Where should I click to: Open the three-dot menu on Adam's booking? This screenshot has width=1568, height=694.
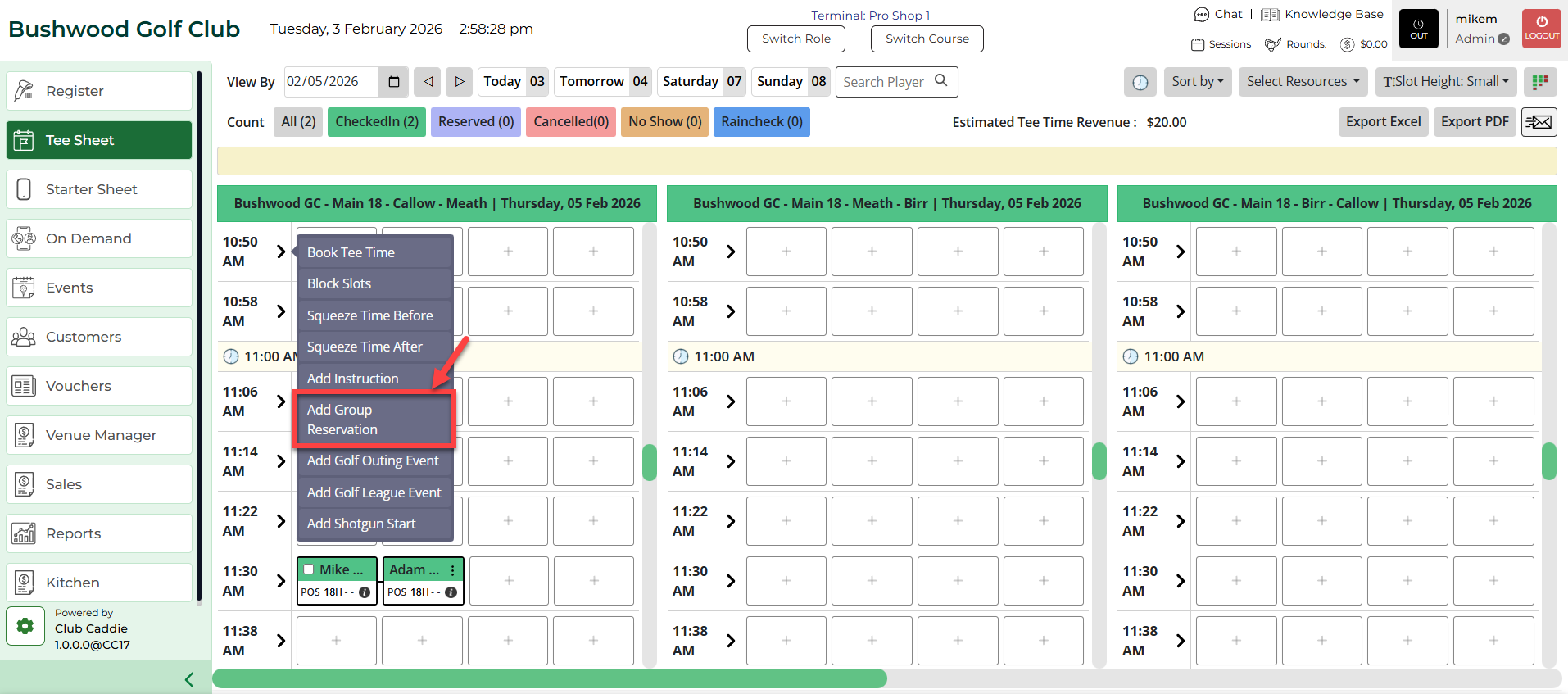[x=453, y=570]
